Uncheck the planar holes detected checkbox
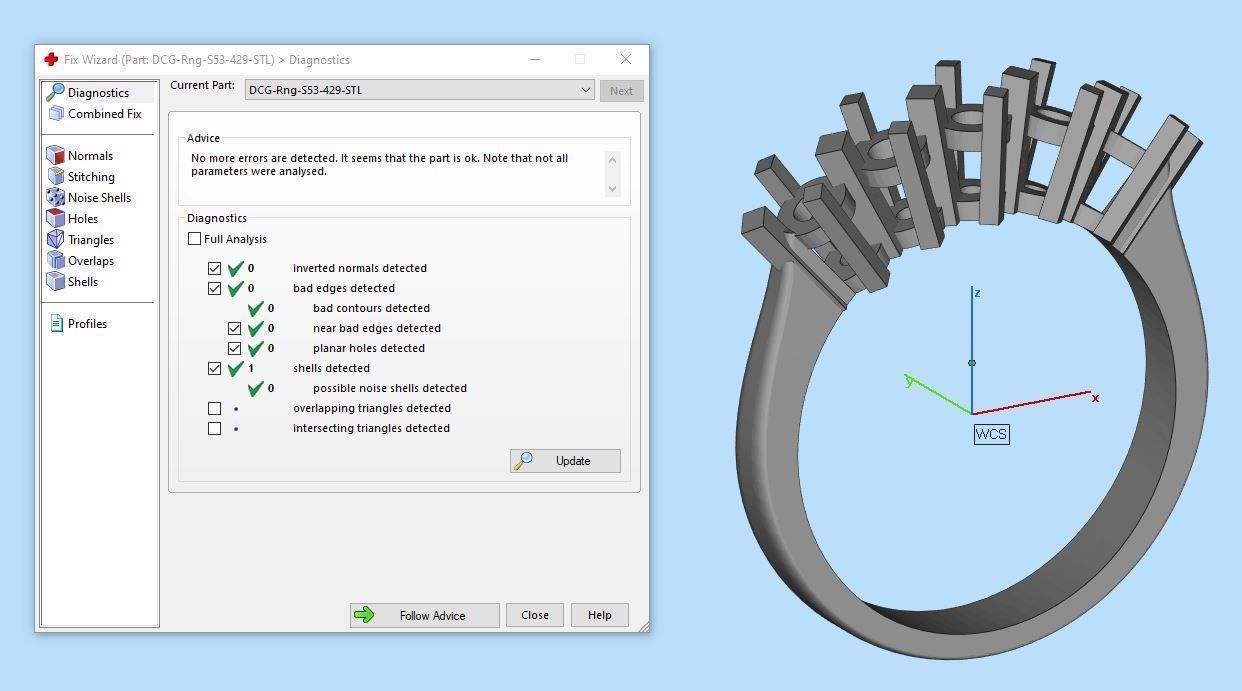Screen dimensions: 1242x691 [x=234, y=348]
